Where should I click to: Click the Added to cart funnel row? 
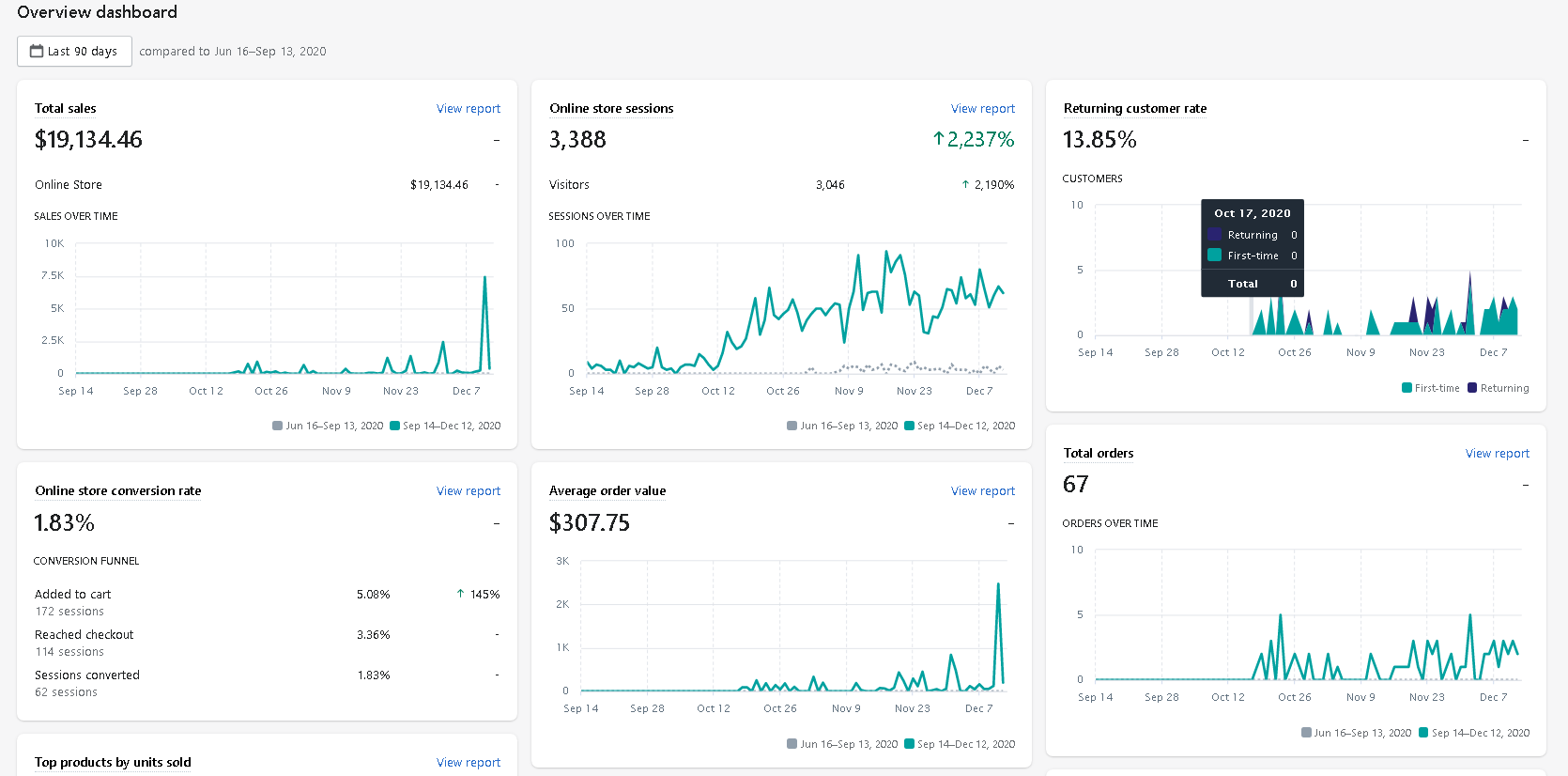[x=267, y=602]
